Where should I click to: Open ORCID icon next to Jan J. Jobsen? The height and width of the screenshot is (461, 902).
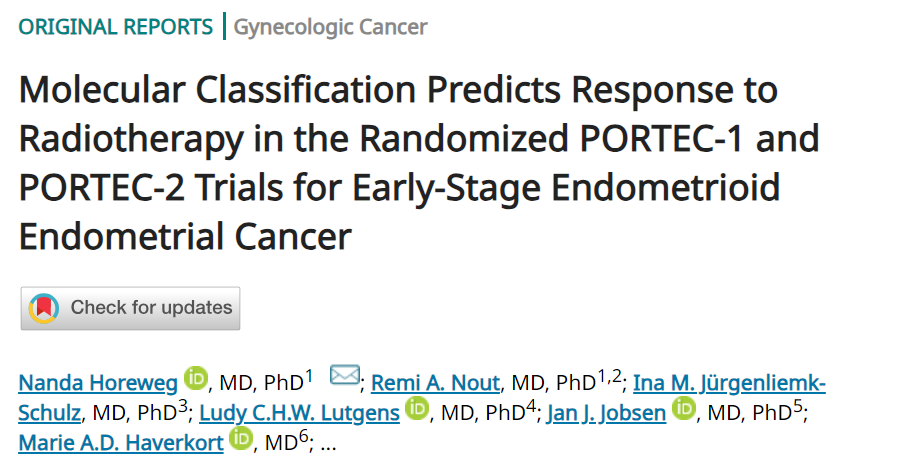(684, 410)
